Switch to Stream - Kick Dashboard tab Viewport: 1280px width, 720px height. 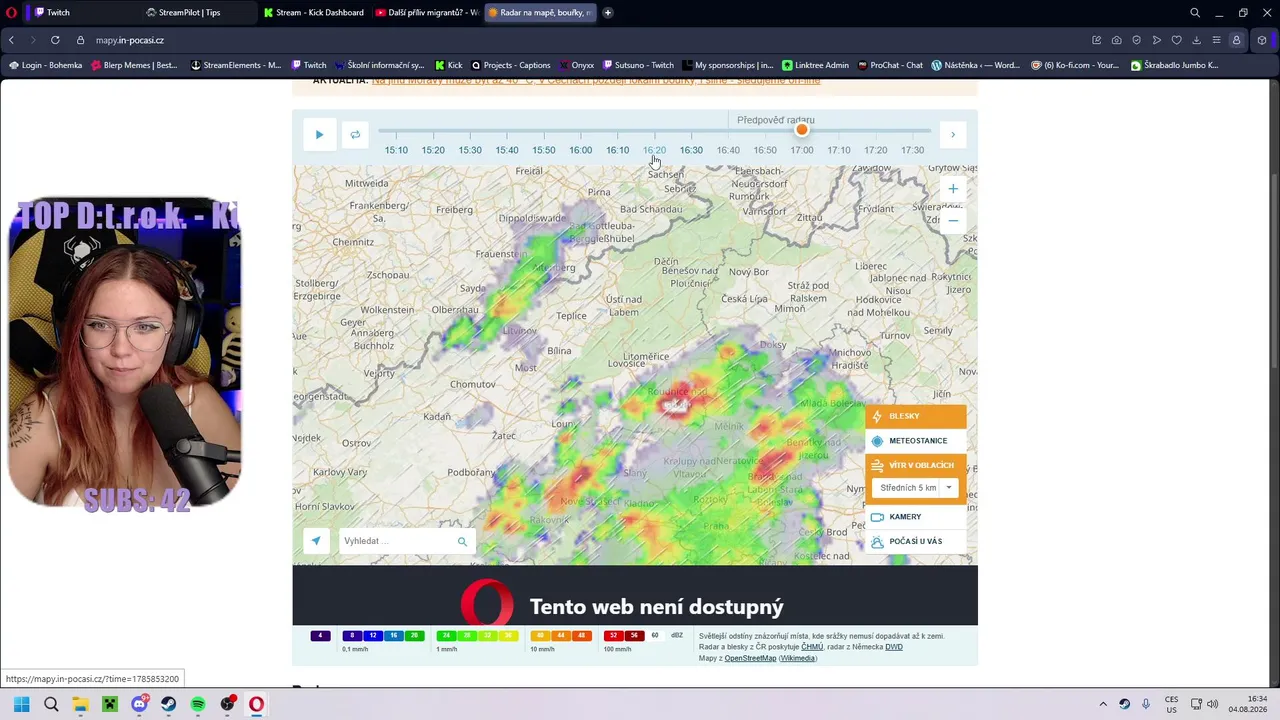(314, 13)
